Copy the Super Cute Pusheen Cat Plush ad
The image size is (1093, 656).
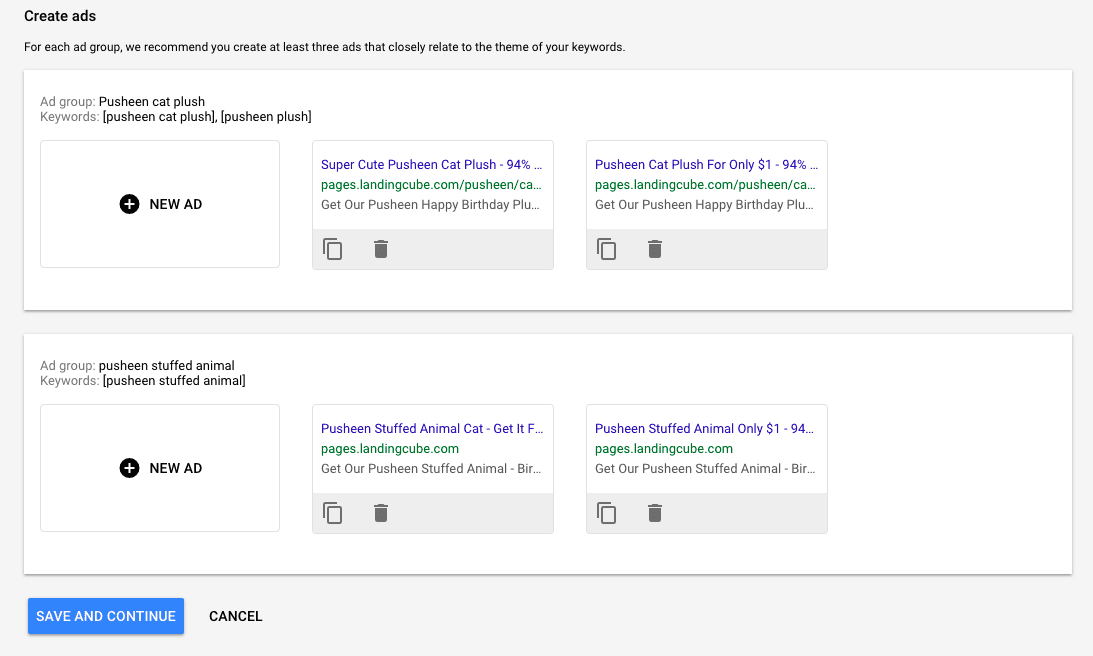[x=333, y=249]
